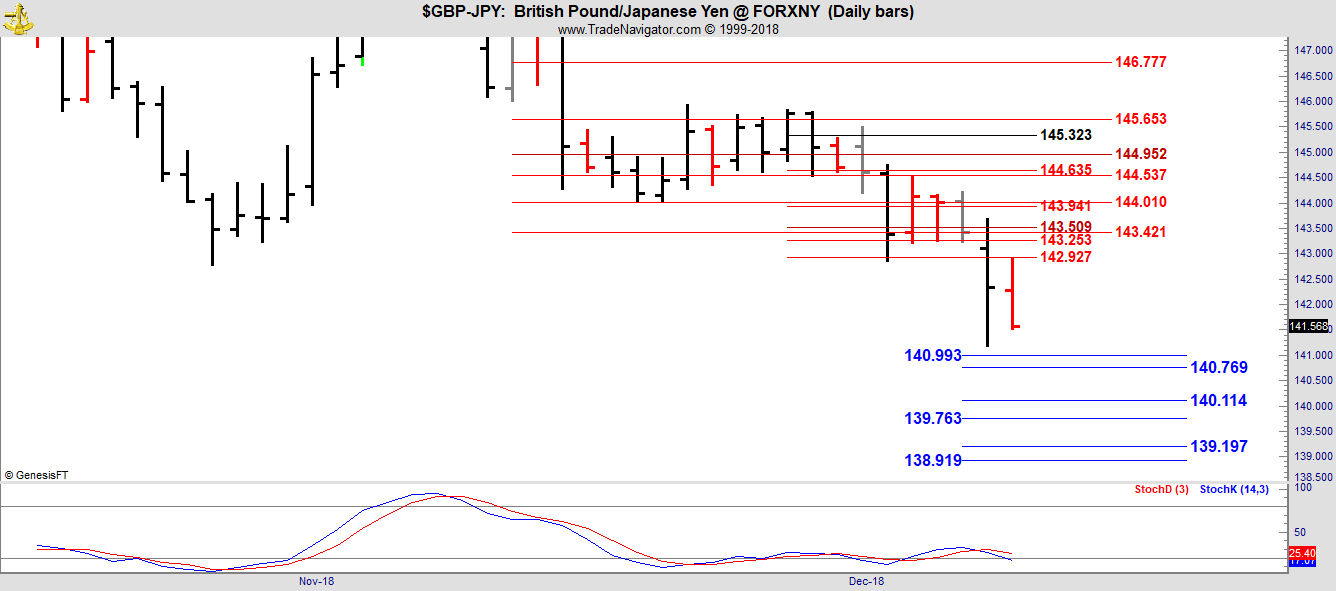
Task: Click the Dec-18 date axis label
Action: tap(866, 580)
